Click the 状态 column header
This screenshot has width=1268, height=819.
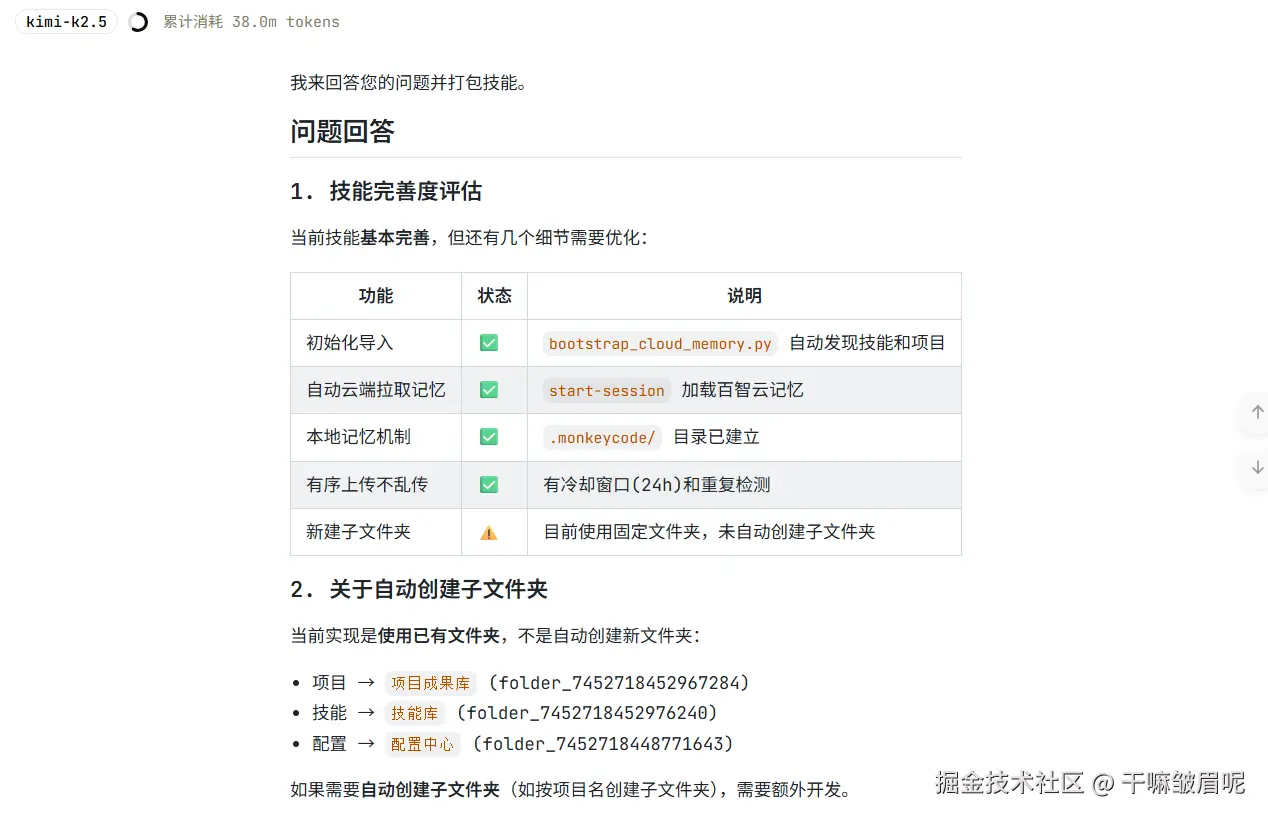tap(494, 296)
